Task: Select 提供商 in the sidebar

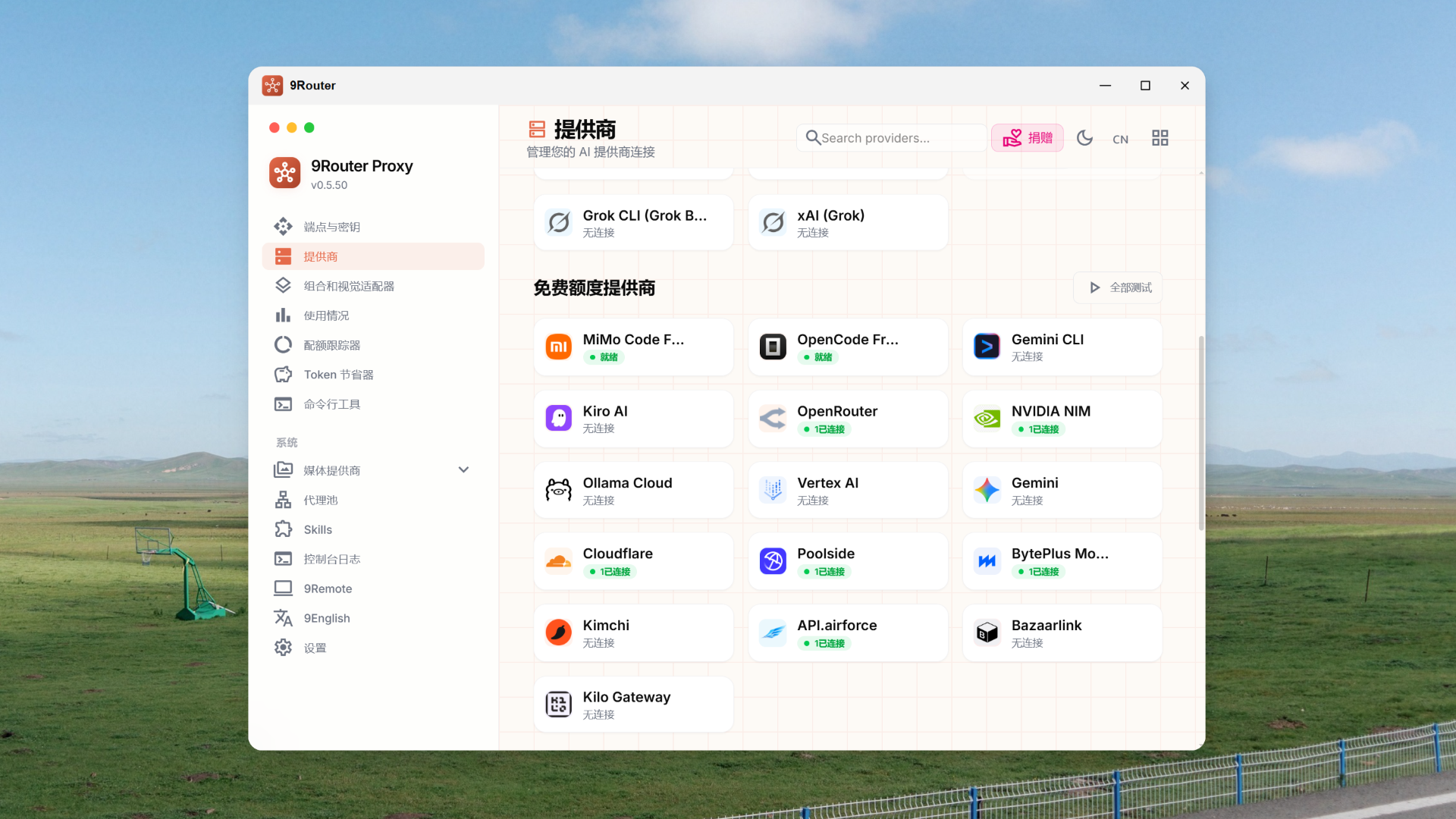Action: tap(373, 256)
